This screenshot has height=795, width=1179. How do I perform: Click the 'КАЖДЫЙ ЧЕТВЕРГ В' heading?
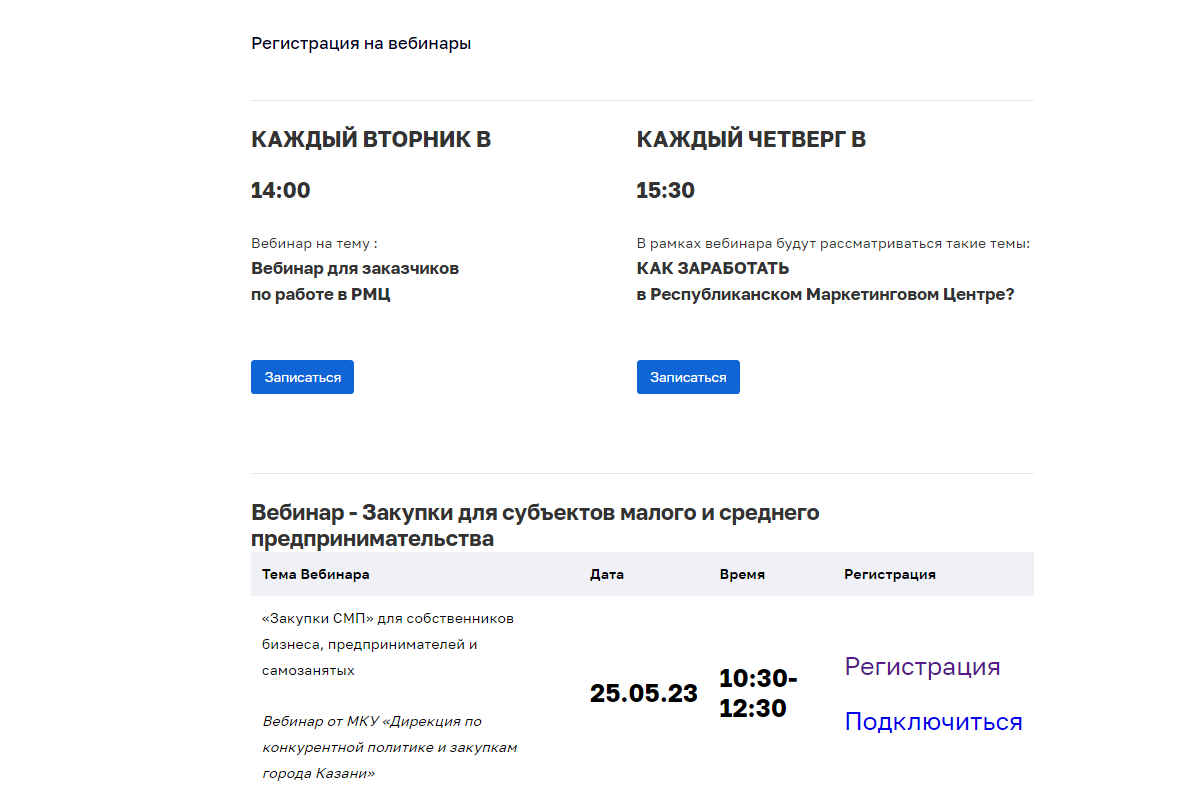point(751,140)
